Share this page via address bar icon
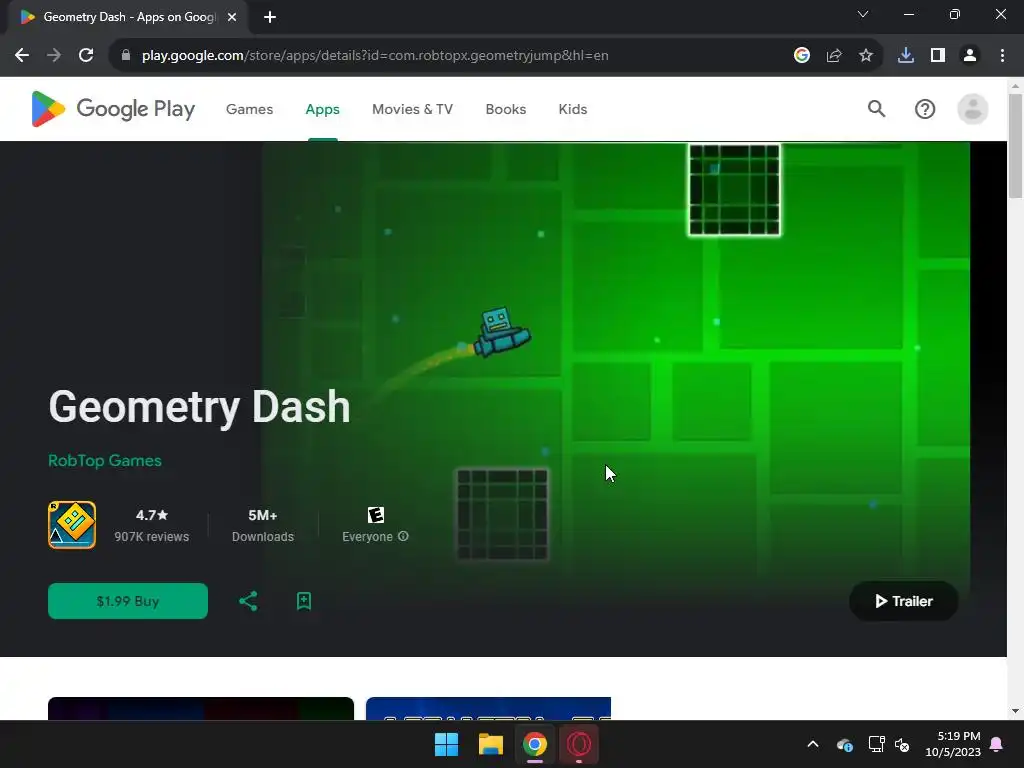Image resolution: width=1024 pixels, height=768 pixels. click(834, 56)
